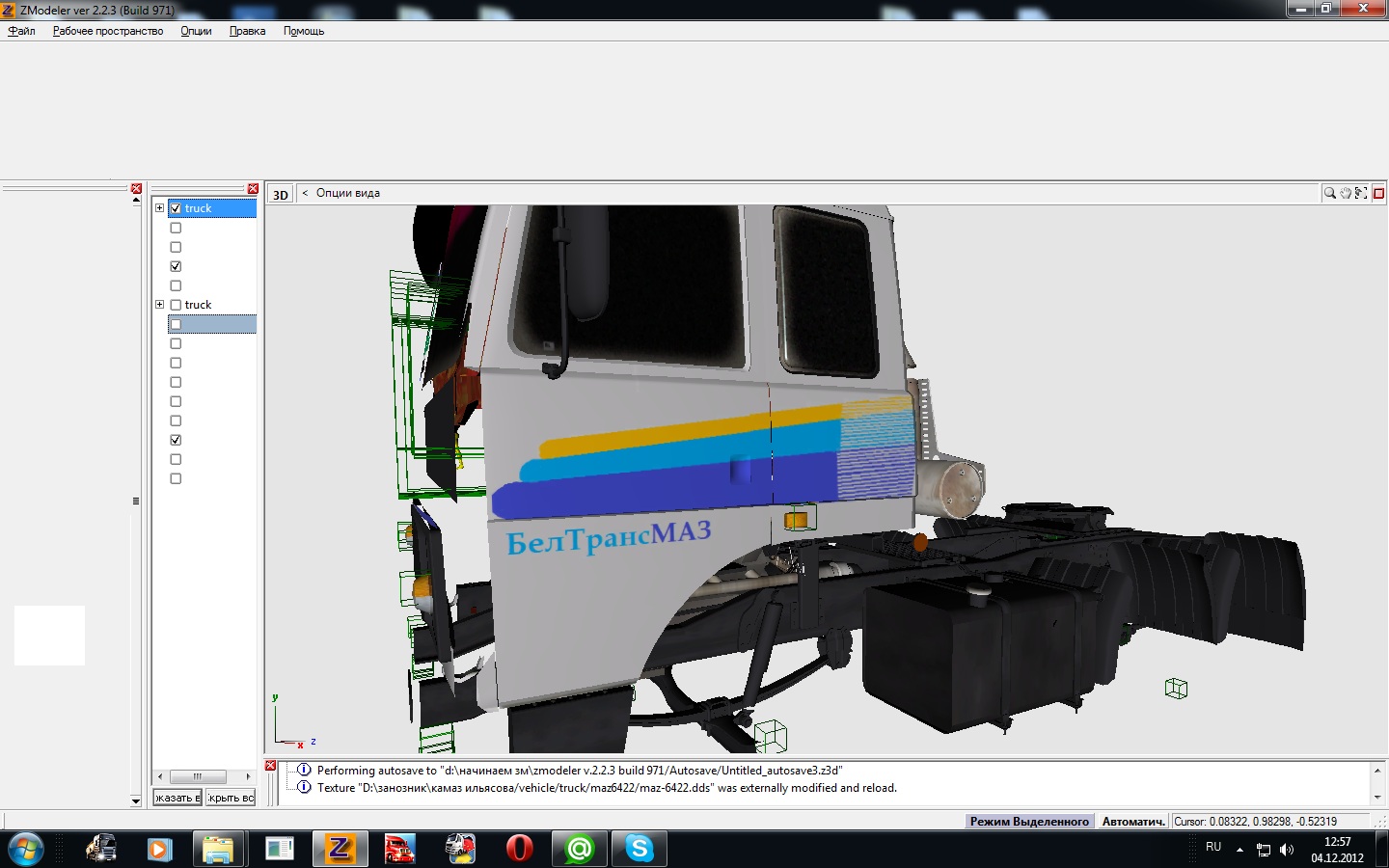
Task: Click the tree horizontal scrollbar thumb
Action: click(198, 776)
